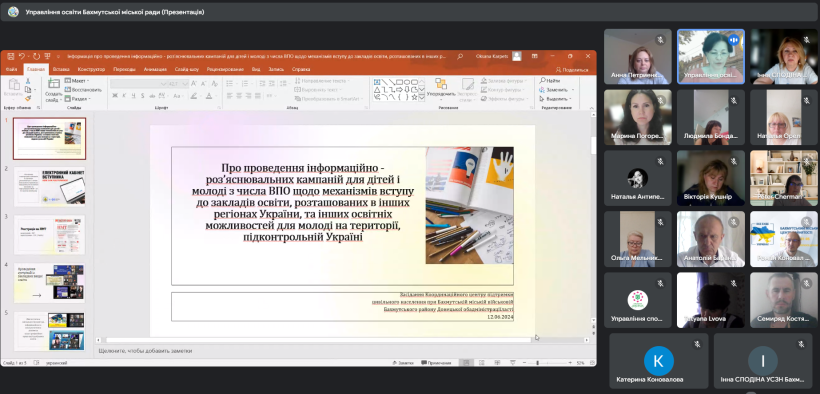
Task: Switch to the Переходы ribbon tab
Action: pos(124,69)
